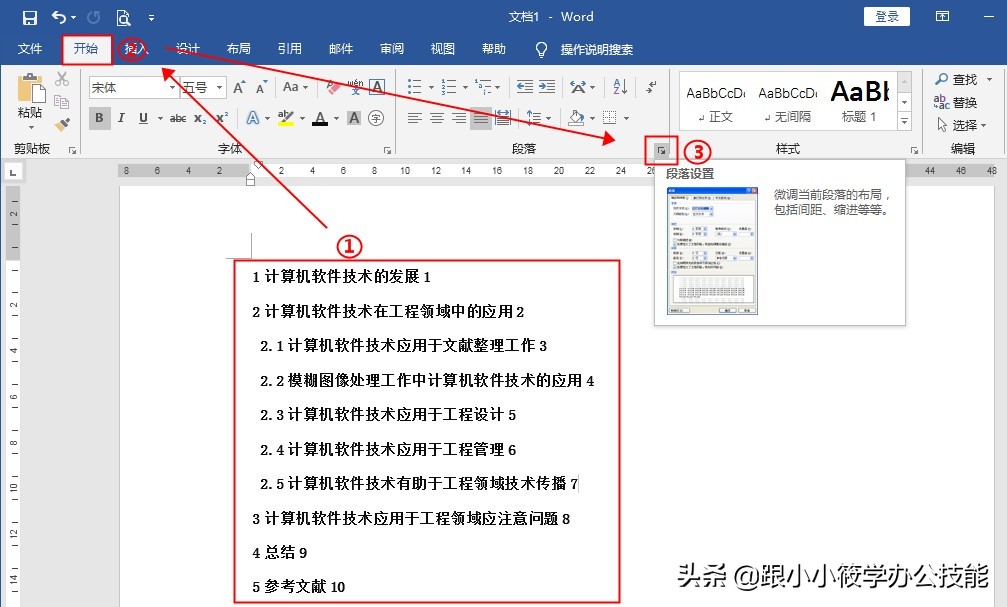Click the sort icon in the paragraph group

[620, 87]
